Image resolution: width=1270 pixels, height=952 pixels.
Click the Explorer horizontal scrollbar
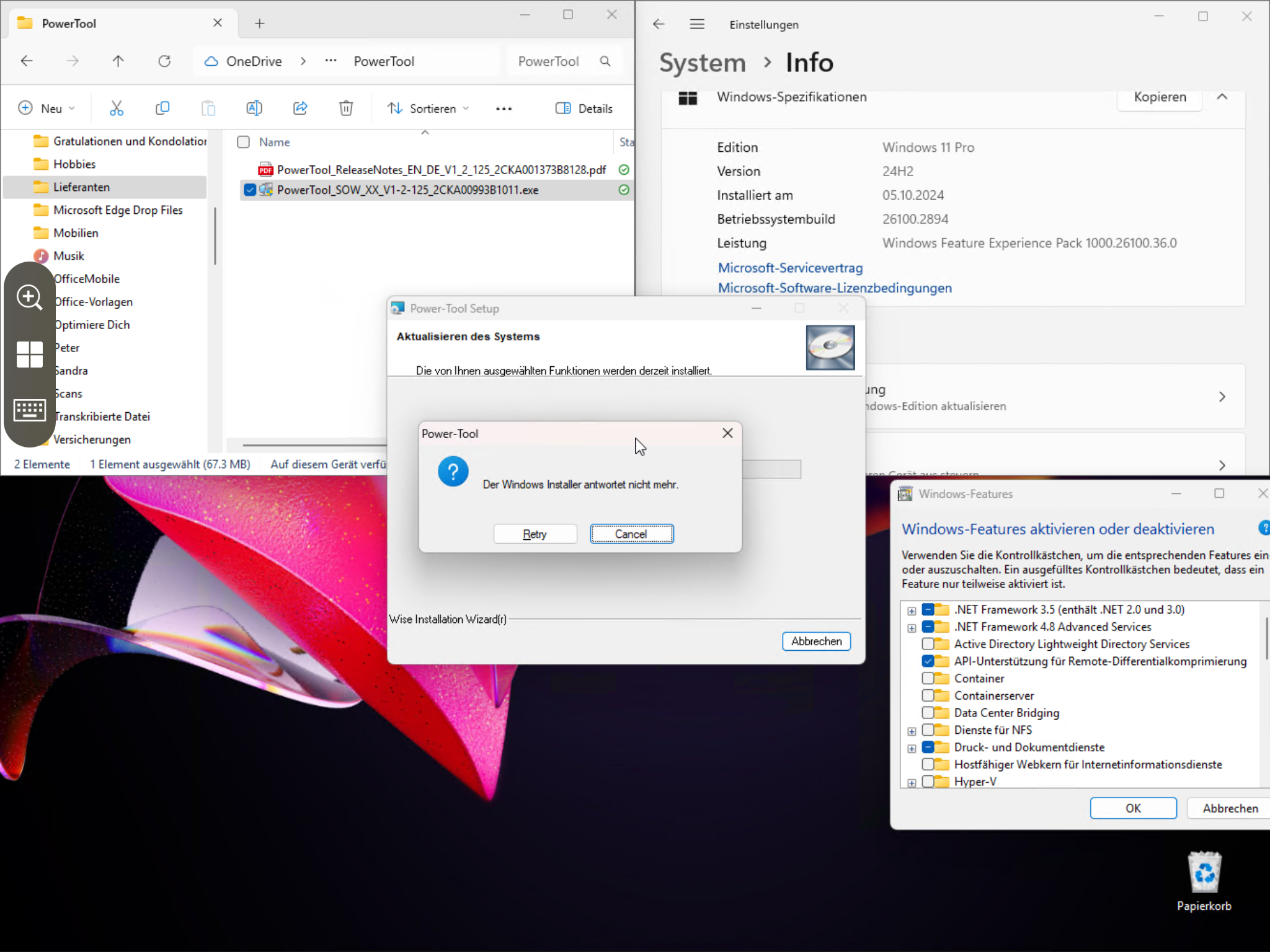click(x=314, y=445)
